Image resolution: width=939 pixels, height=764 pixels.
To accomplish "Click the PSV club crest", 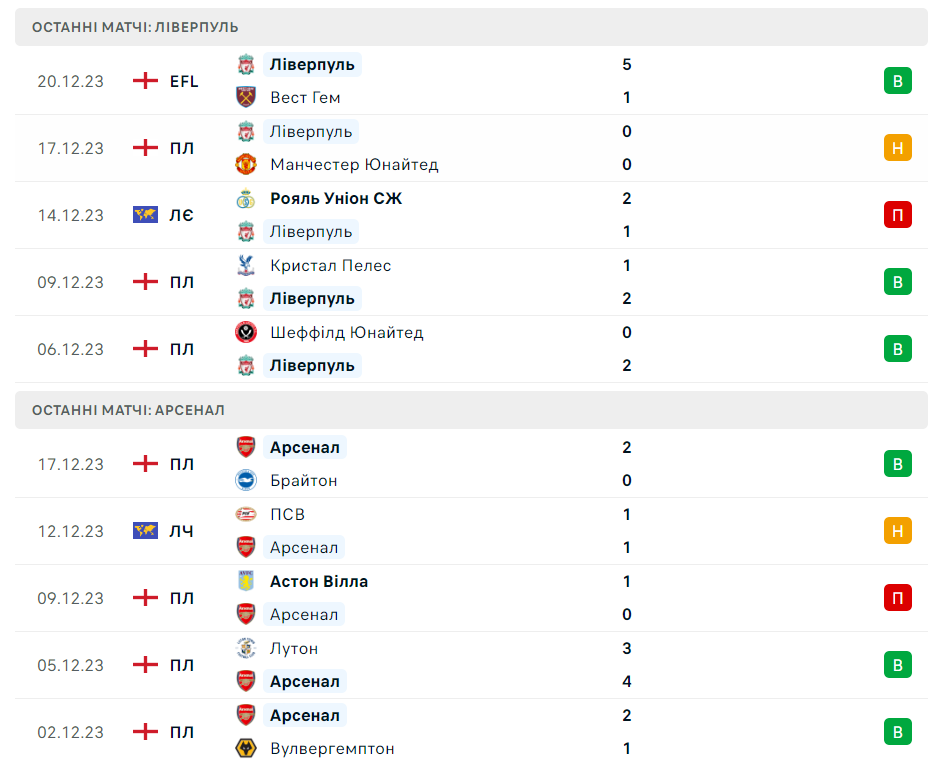I will 246,514.
